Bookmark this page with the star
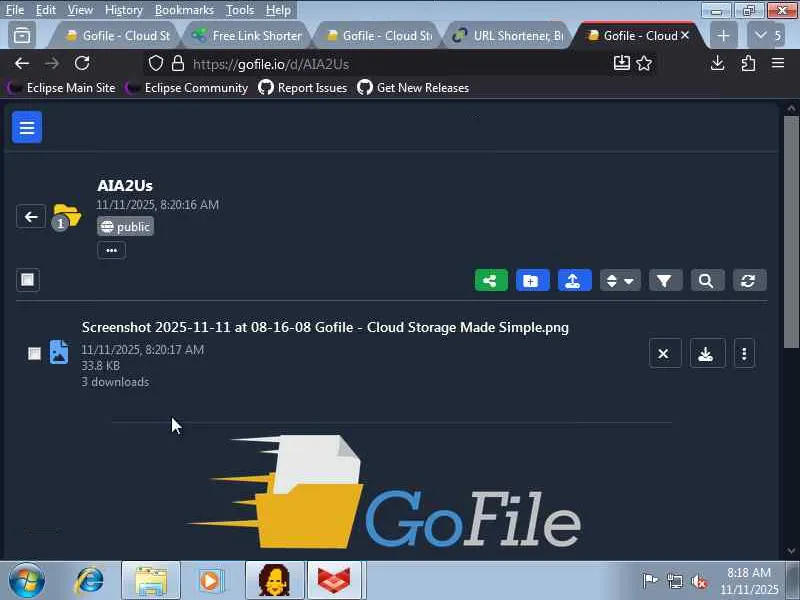 pos(644,63)
